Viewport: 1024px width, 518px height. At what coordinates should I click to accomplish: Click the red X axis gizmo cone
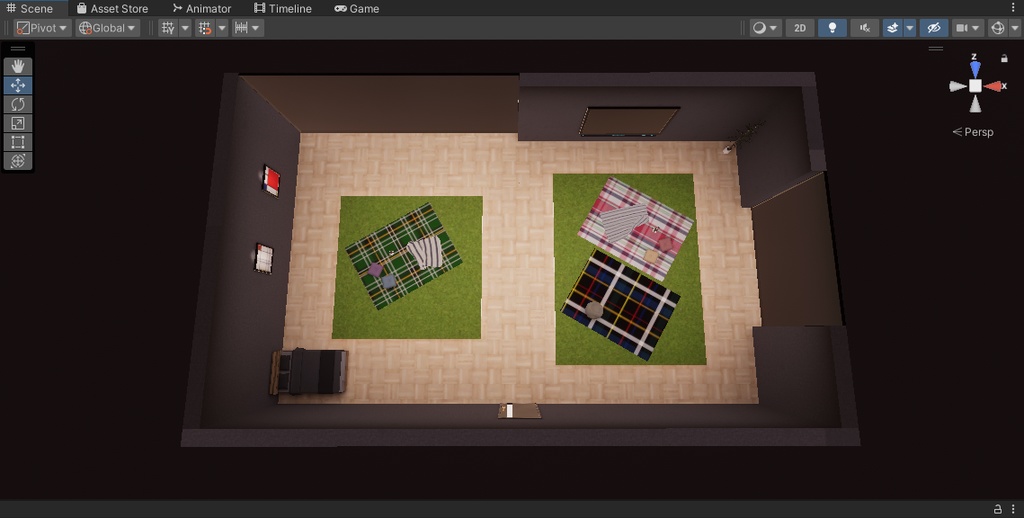993,86
